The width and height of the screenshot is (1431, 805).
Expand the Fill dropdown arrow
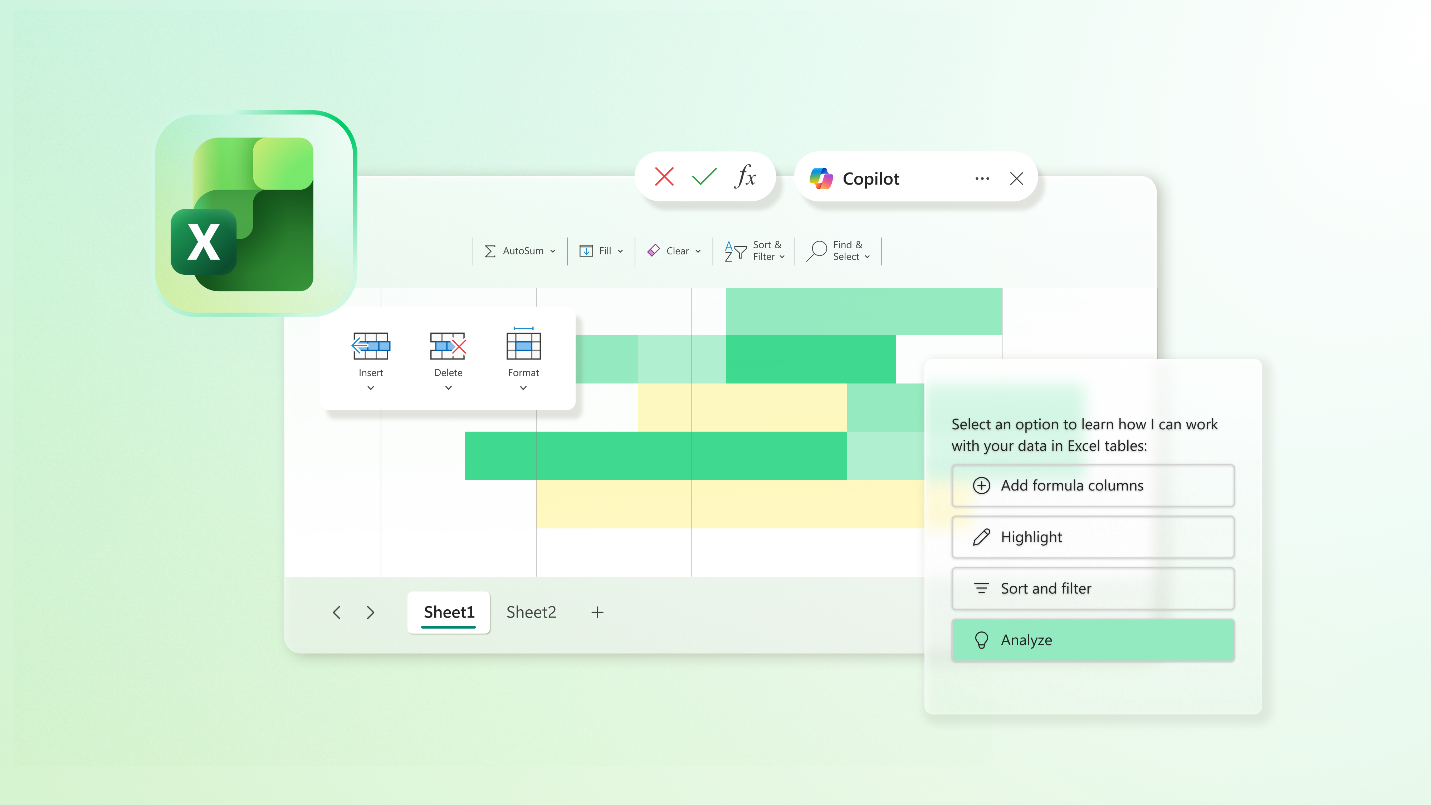620,251
